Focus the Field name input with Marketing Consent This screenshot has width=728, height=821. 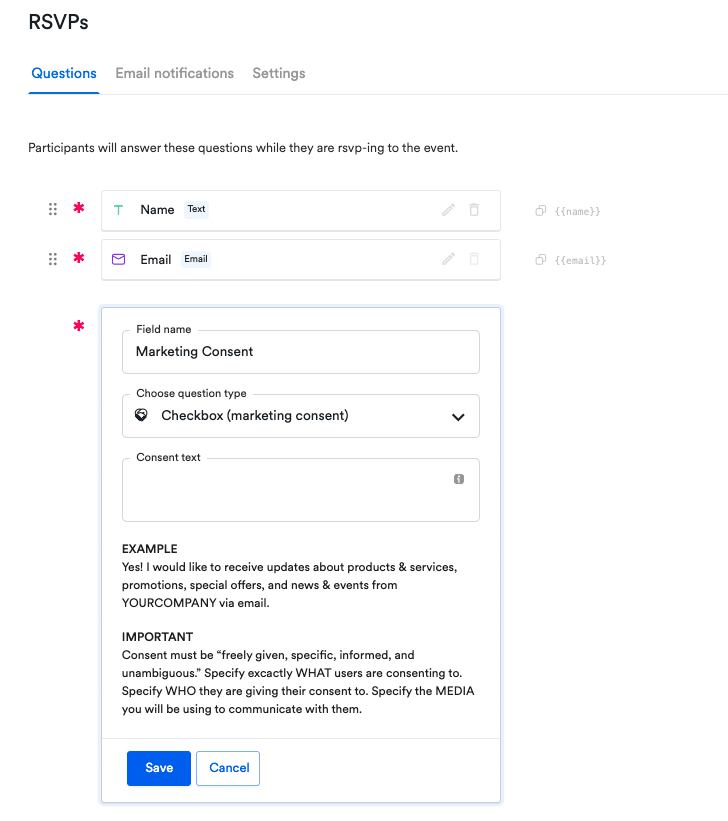301,352
